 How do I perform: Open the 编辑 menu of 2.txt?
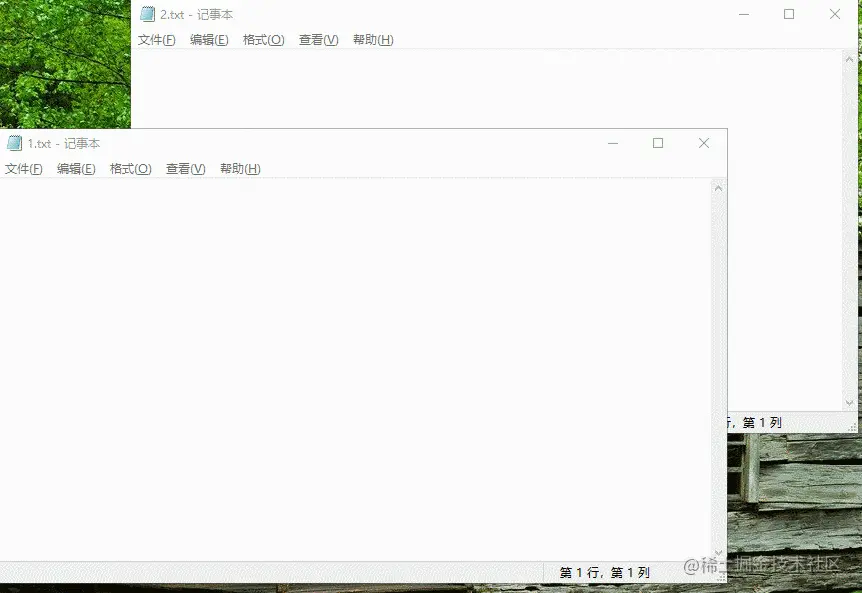(209, 40)
